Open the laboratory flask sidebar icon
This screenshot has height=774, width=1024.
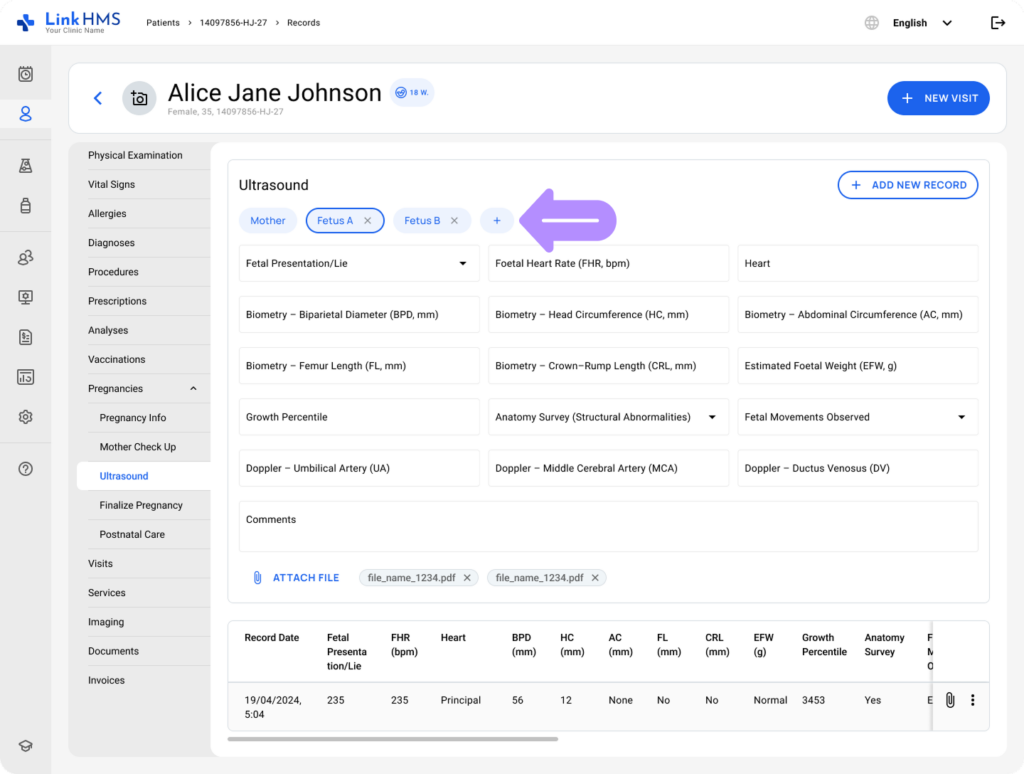[x=25, y=166]
